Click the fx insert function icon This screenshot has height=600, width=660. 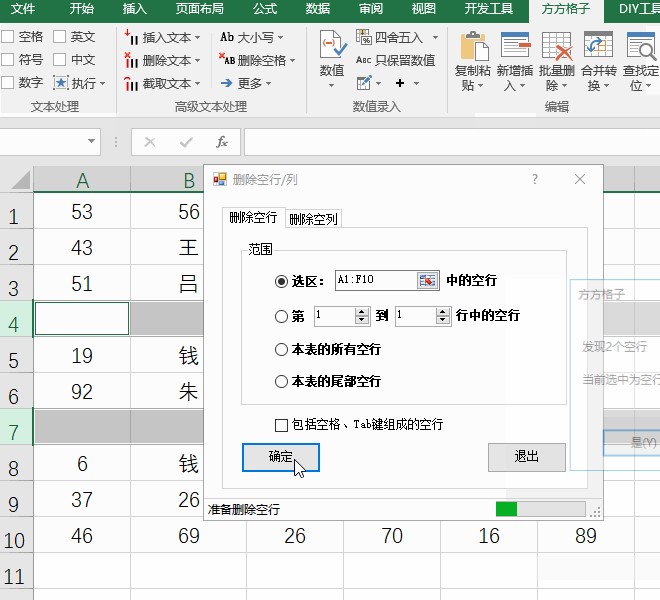[x=222, y=142]
